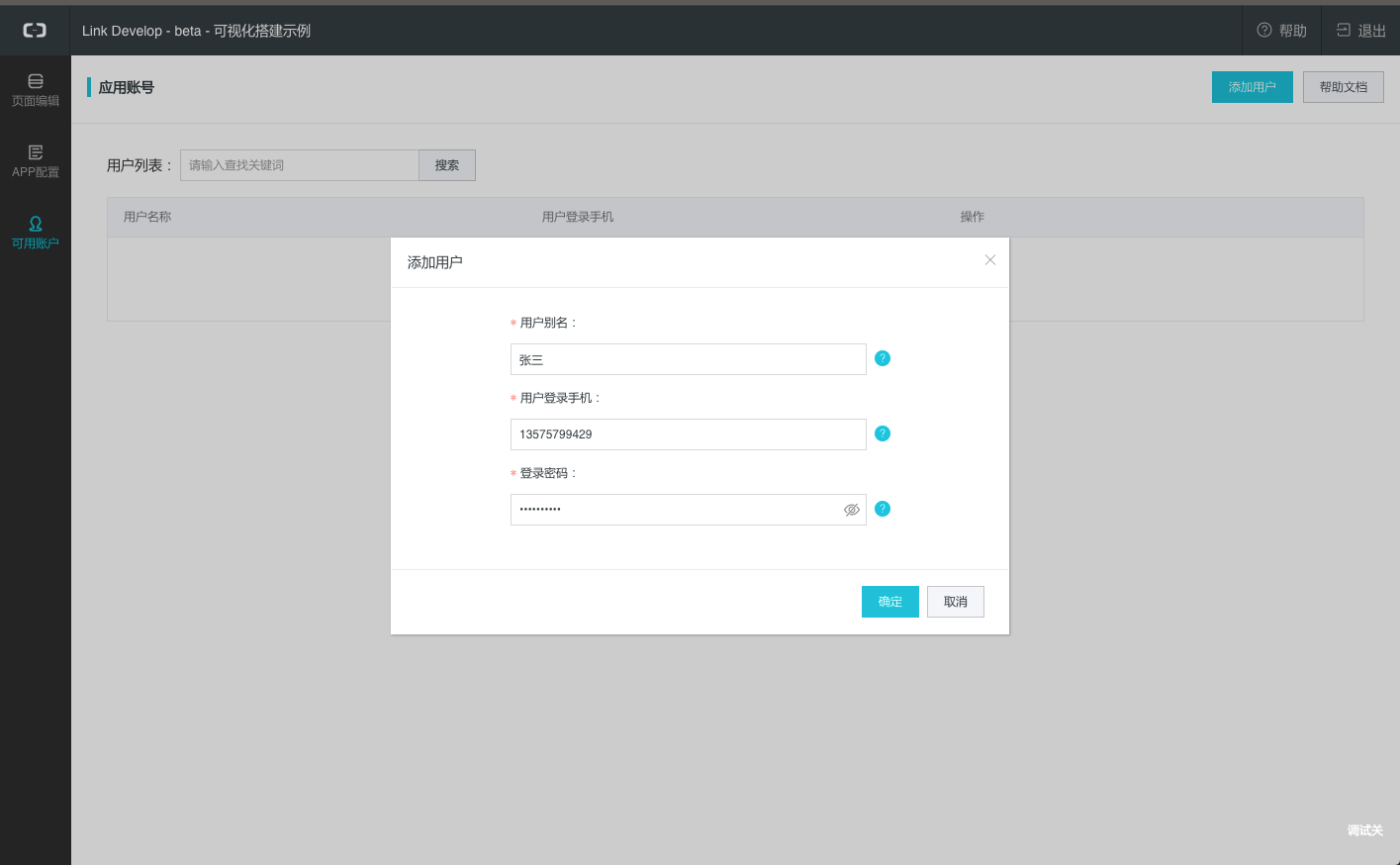The width and height of the screenshot is (1400, 865).
Task: Toggle password visibility eye icon
Action: [851, 510]
